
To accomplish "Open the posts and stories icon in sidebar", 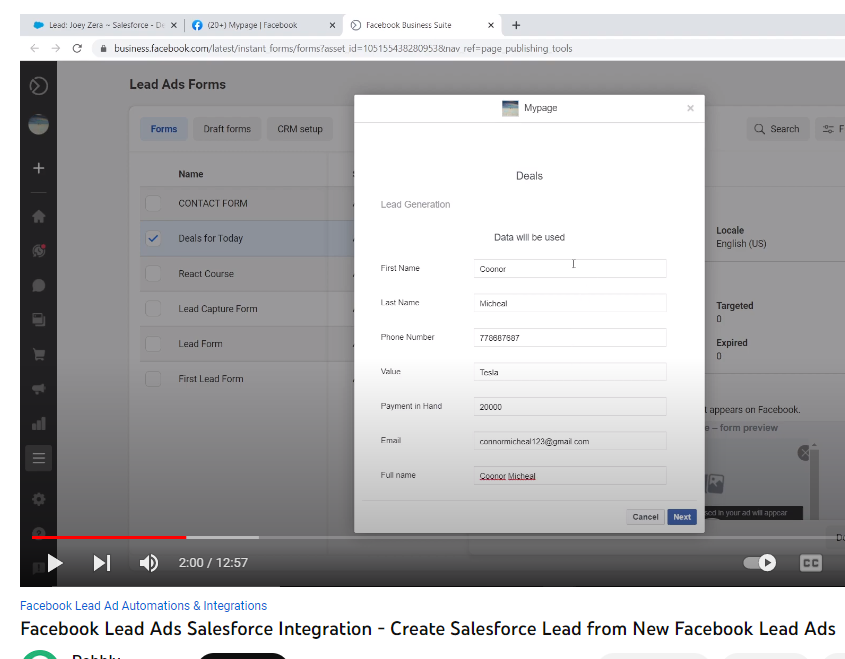I will tap(38, 320).
